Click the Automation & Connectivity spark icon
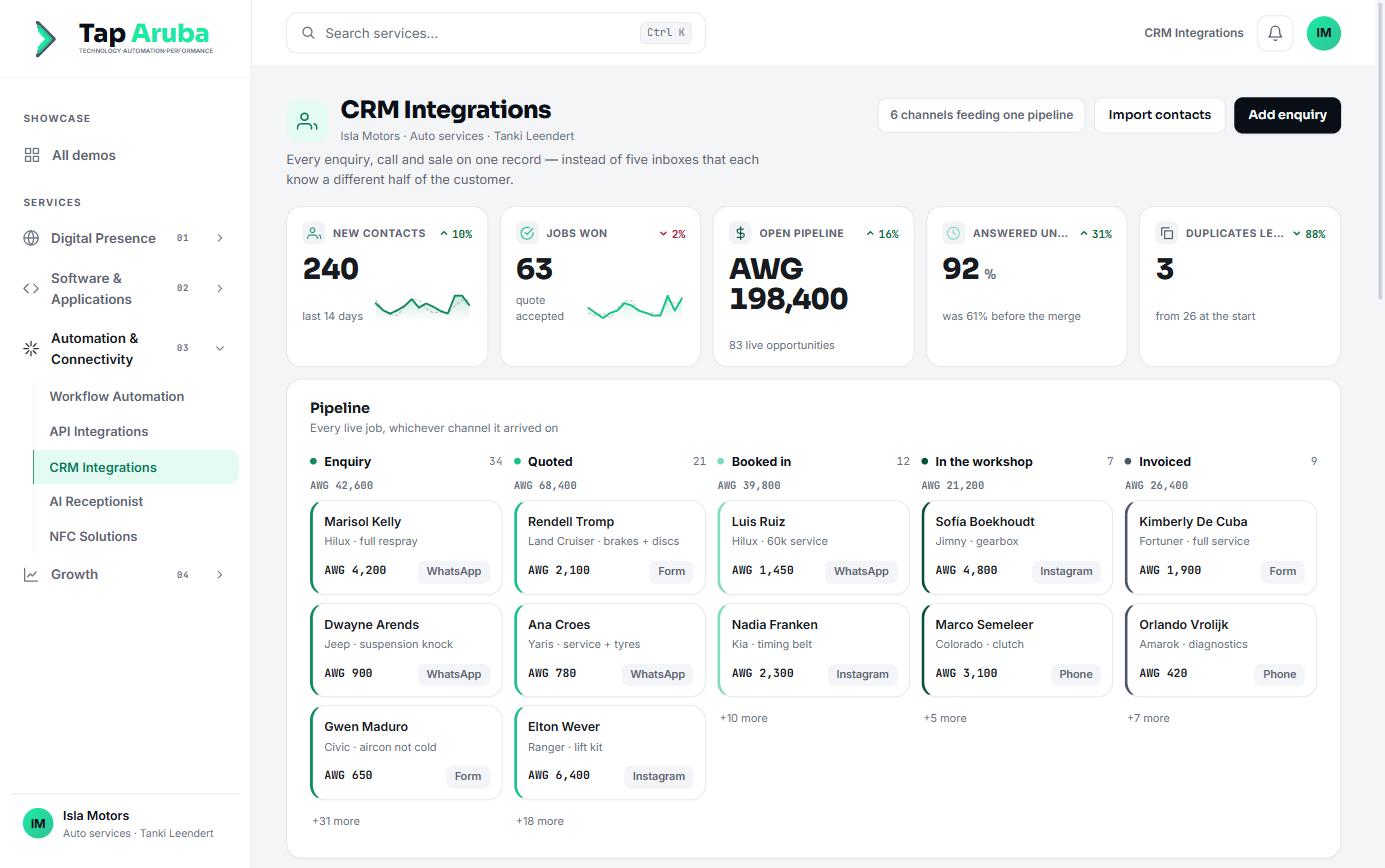 [31, 348]
